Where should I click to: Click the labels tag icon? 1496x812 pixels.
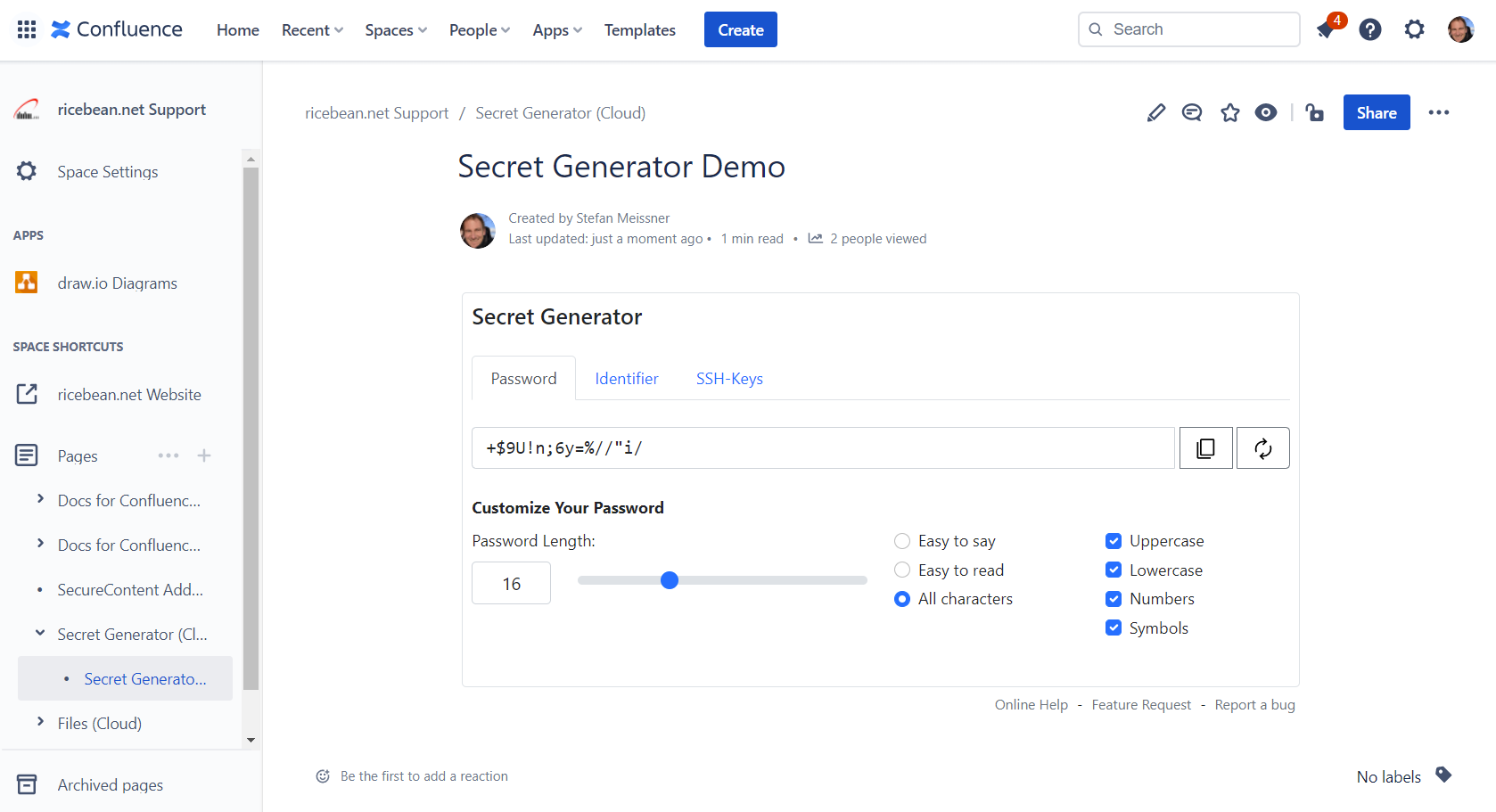1443,775
